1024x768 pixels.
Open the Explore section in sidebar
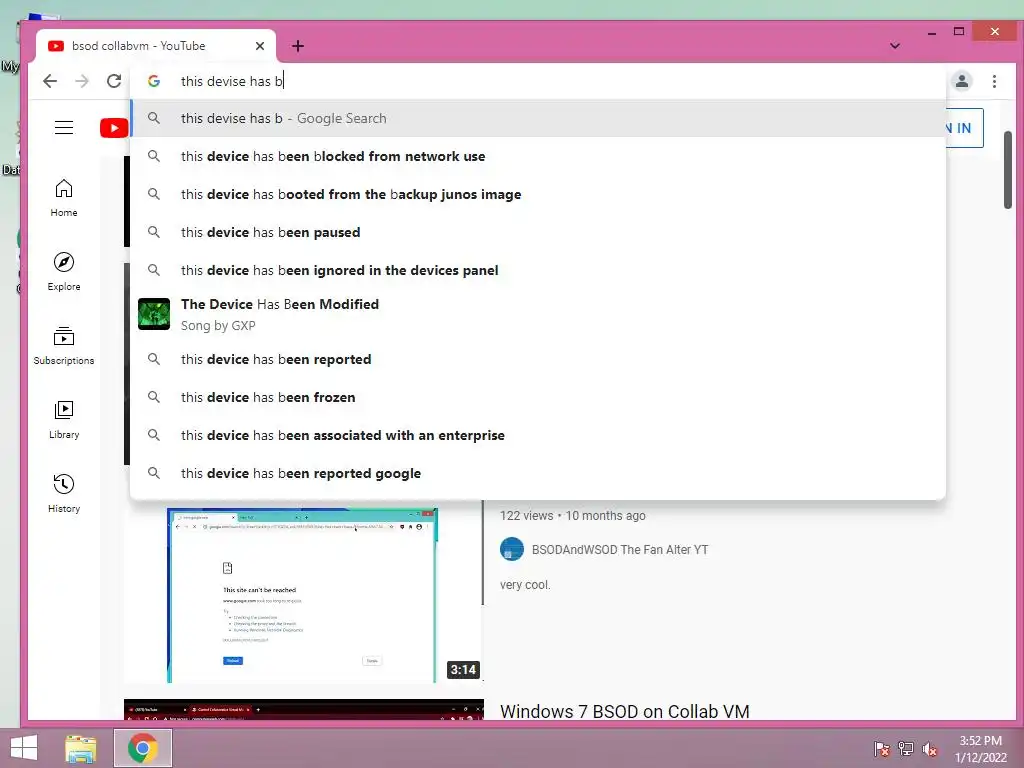tap(64, 272)
